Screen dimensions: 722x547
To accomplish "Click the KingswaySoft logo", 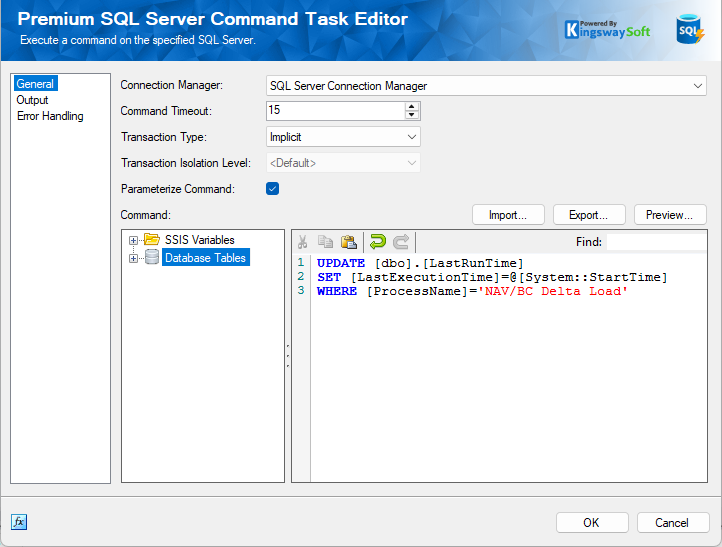I will (x=607, y=30).
